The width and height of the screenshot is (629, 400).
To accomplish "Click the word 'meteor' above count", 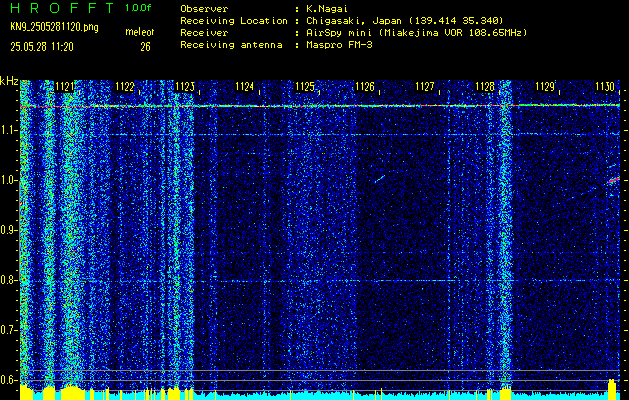I will coord(140,32).
